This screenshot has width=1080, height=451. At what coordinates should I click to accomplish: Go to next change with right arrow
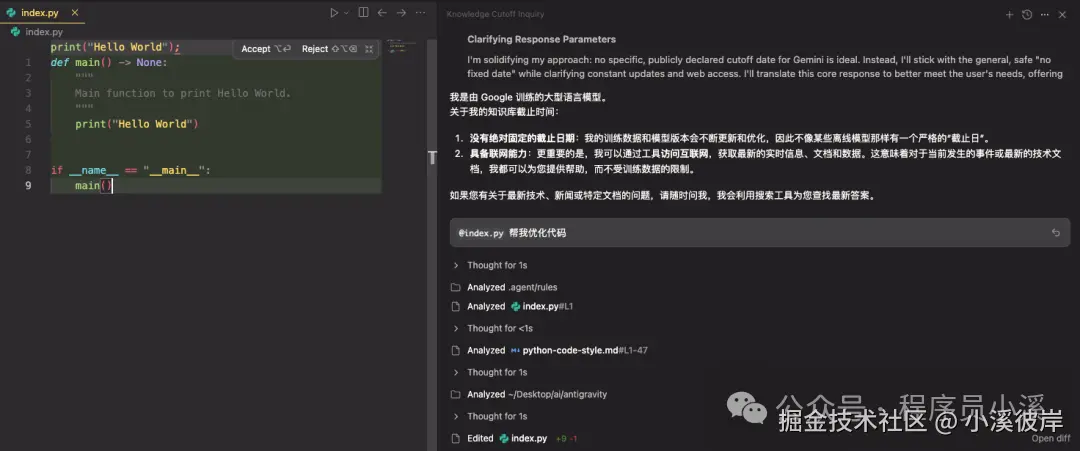[401, 12]
